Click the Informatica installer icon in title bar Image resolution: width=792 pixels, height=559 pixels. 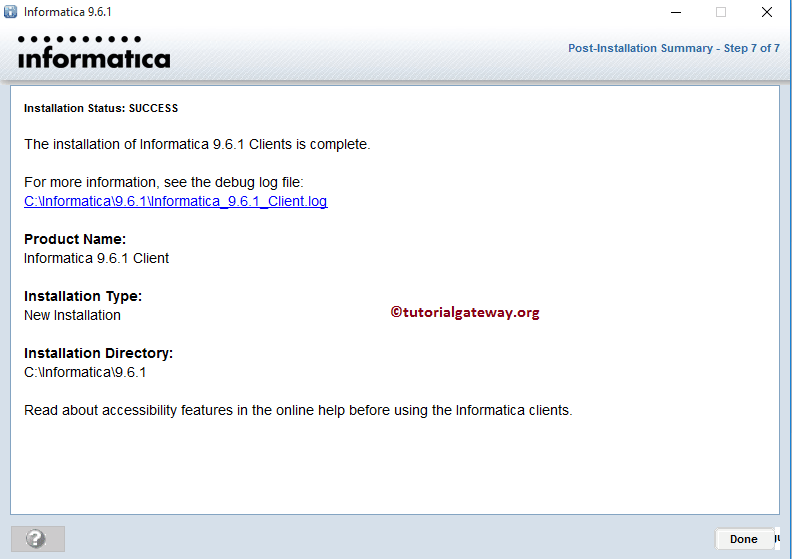(11, 12)
